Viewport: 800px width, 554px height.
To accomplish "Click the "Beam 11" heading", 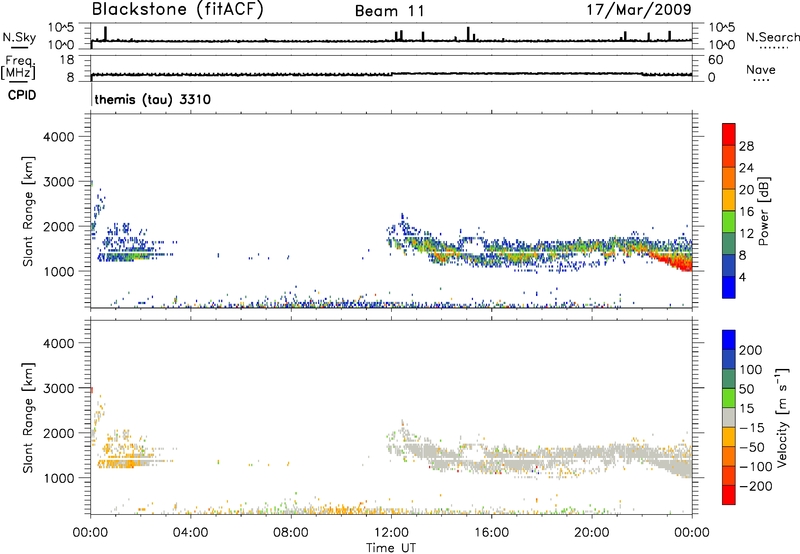I will 390,11.
